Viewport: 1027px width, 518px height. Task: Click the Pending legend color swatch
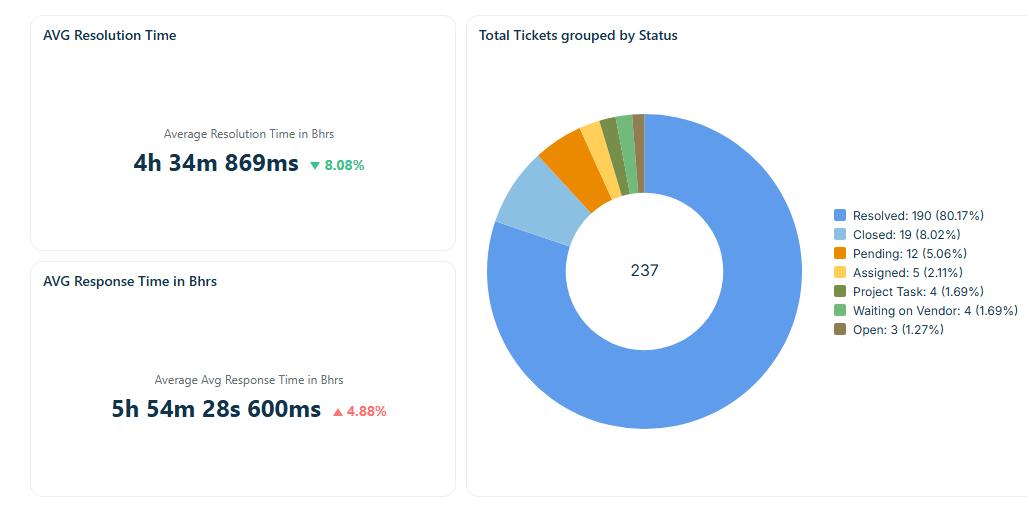840,253
